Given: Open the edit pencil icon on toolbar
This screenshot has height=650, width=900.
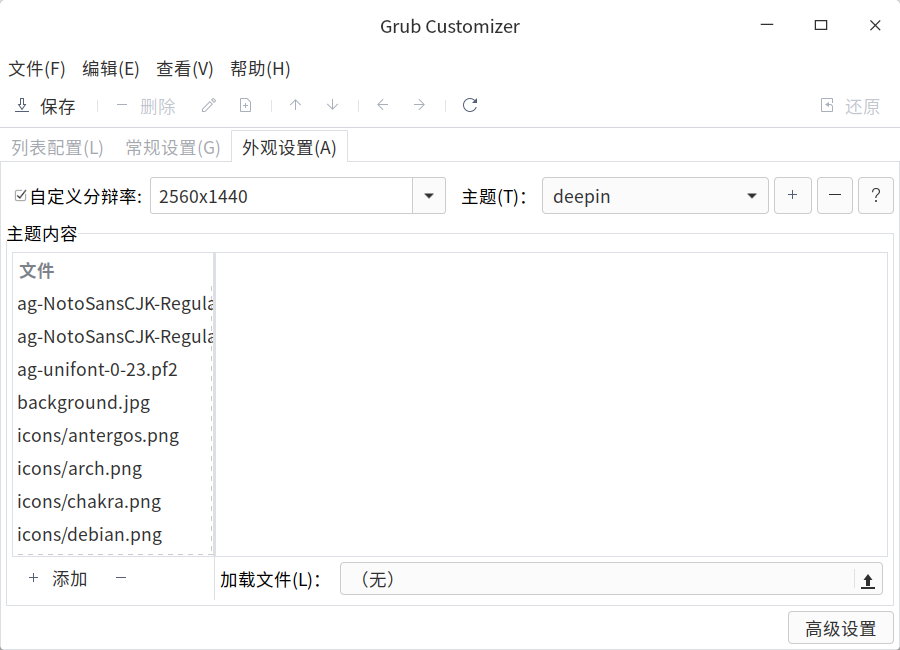Looking at the screenshot, I should pos(208,105).
